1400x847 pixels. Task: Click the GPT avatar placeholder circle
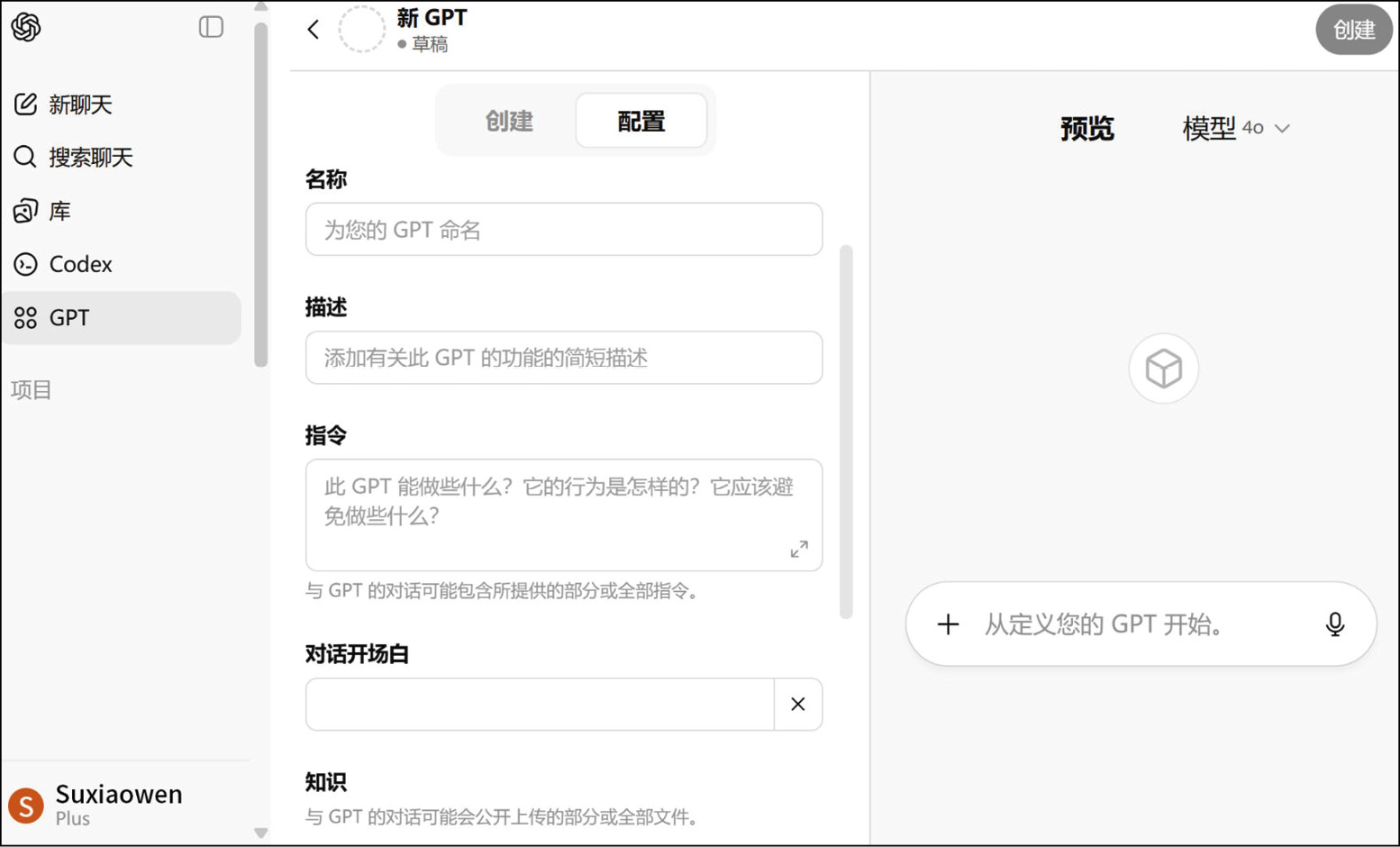click(361, 30)
